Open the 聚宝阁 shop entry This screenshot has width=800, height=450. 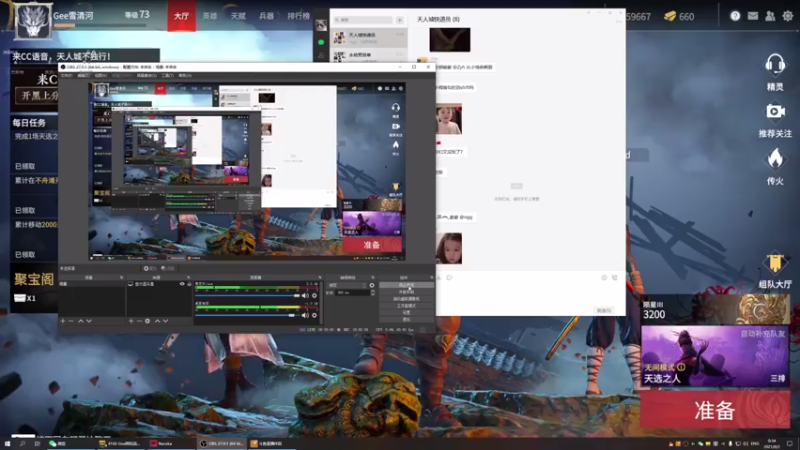(x=34, y=279)
